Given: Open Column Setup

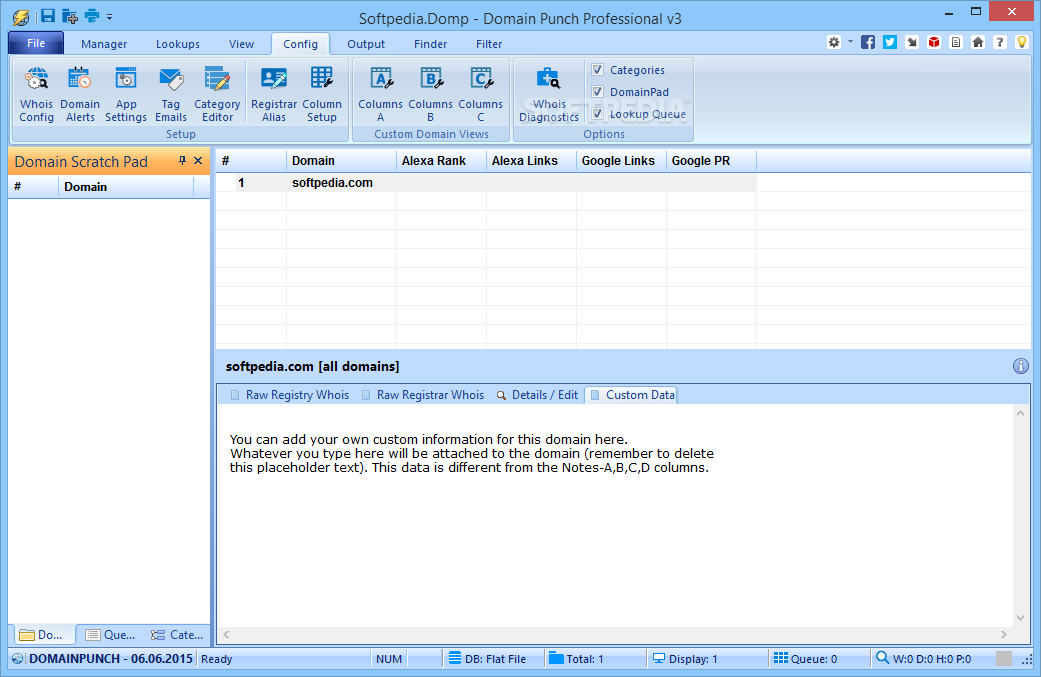Looking at the screenshot, I should point(322,94).
